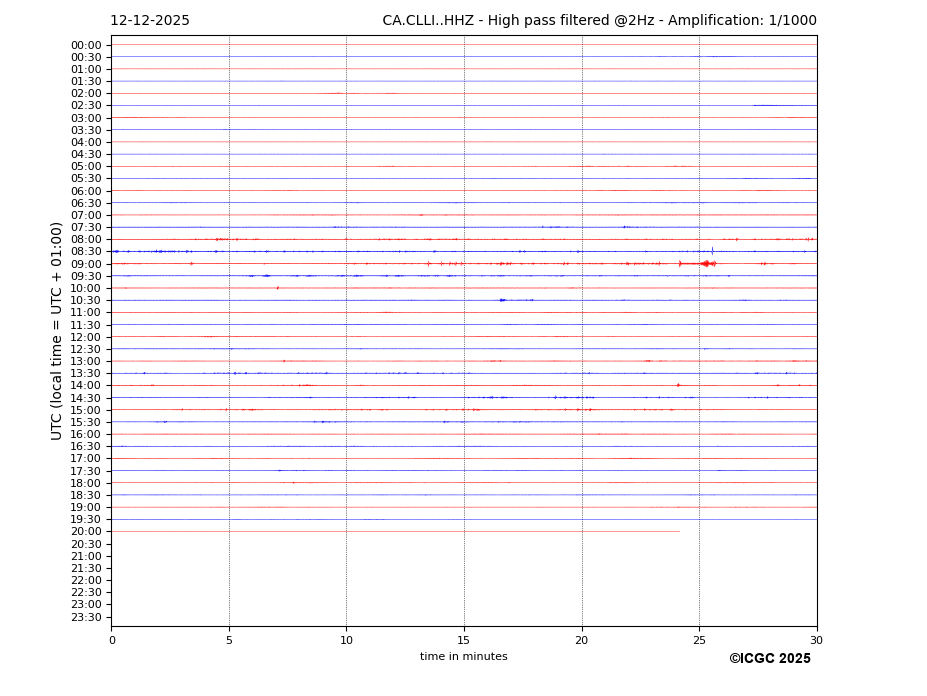Image resolution: width=927 pixels, height=696 pixels.
Task: Select the 20:00 time label on the y-axis
Action: point(86,532)
